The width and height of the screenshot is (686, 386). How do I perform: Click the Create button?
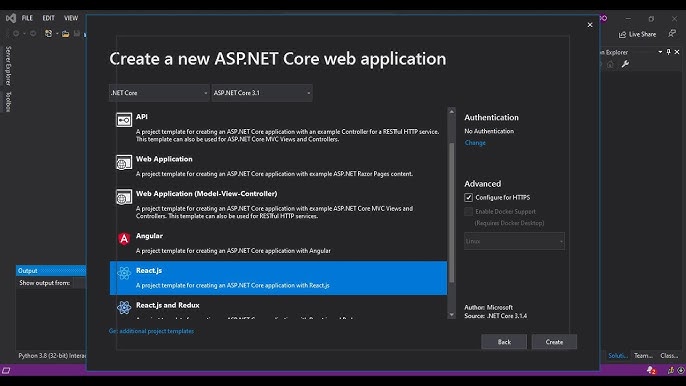click(554, 342)
